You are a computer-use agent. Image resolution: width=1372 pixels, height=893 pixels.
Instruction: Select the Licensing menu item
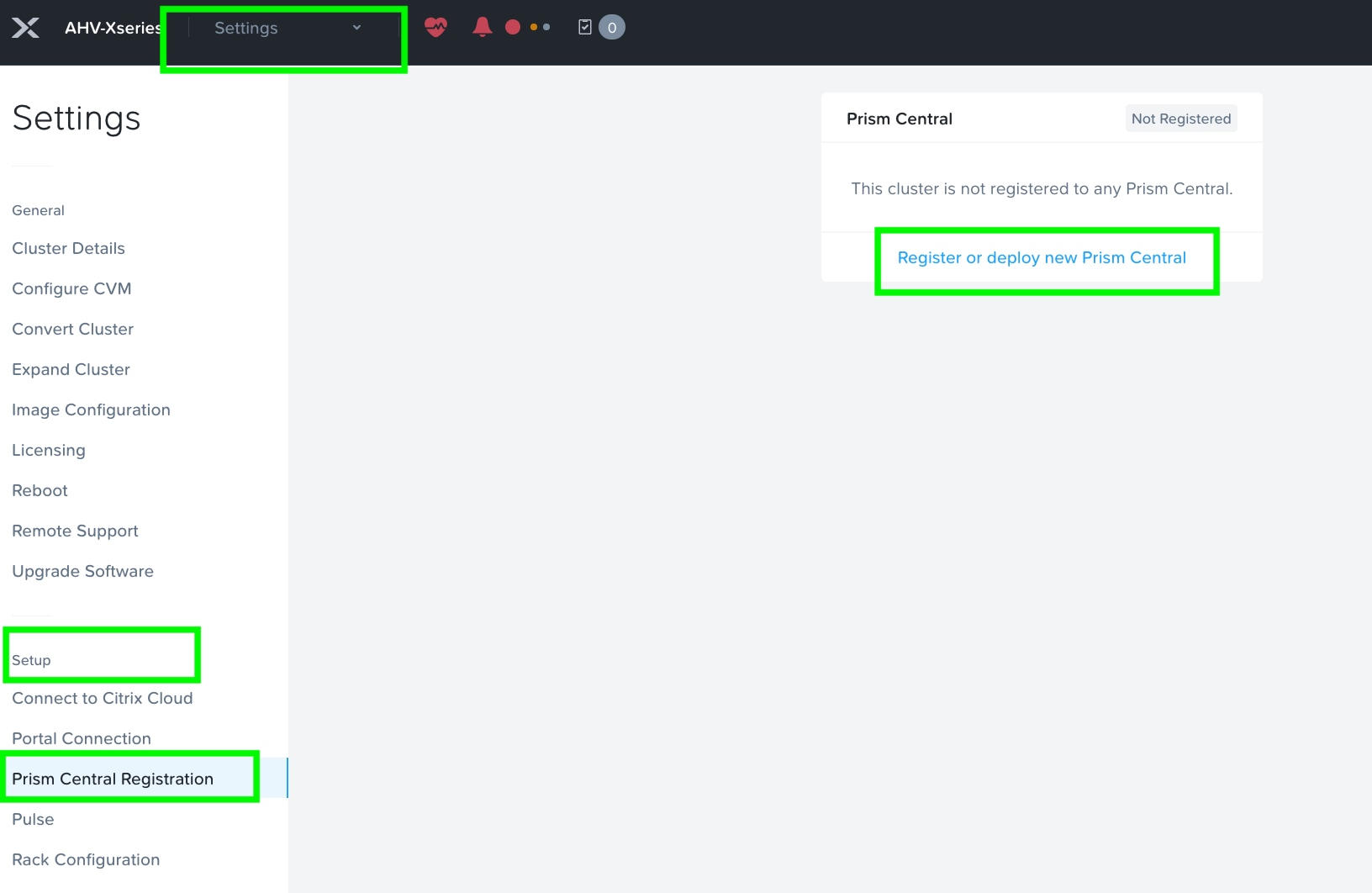(x=48, y=450)
